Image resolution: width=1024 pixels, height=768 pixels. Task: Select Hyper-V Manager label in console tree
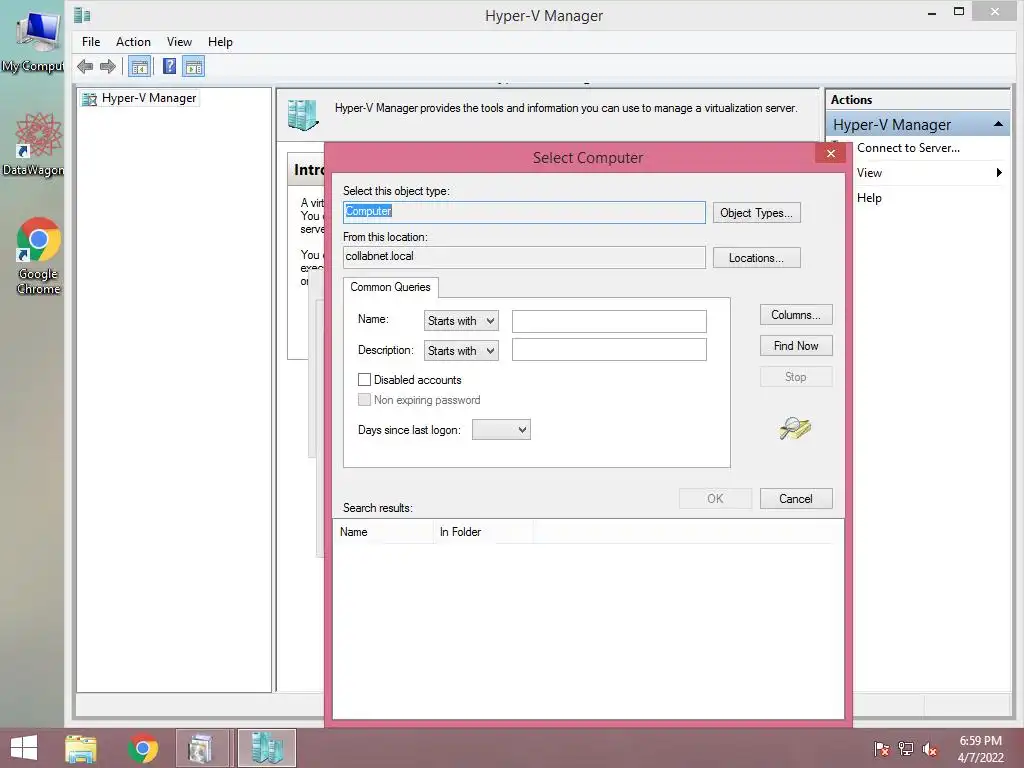(x=149, y=98)
